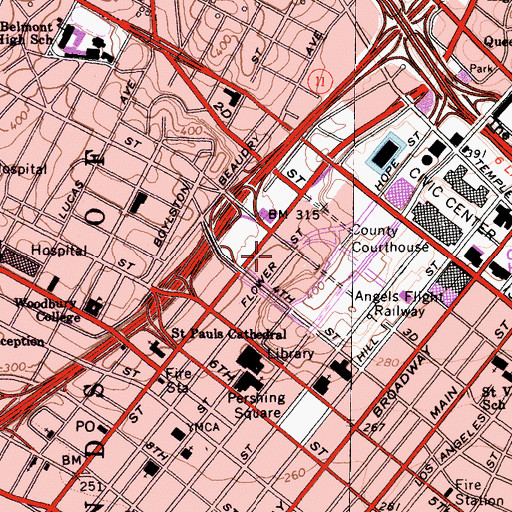512x512 pixels.
Task: Click the blue-outlined building beside Hope St
Action: point(387,152)
